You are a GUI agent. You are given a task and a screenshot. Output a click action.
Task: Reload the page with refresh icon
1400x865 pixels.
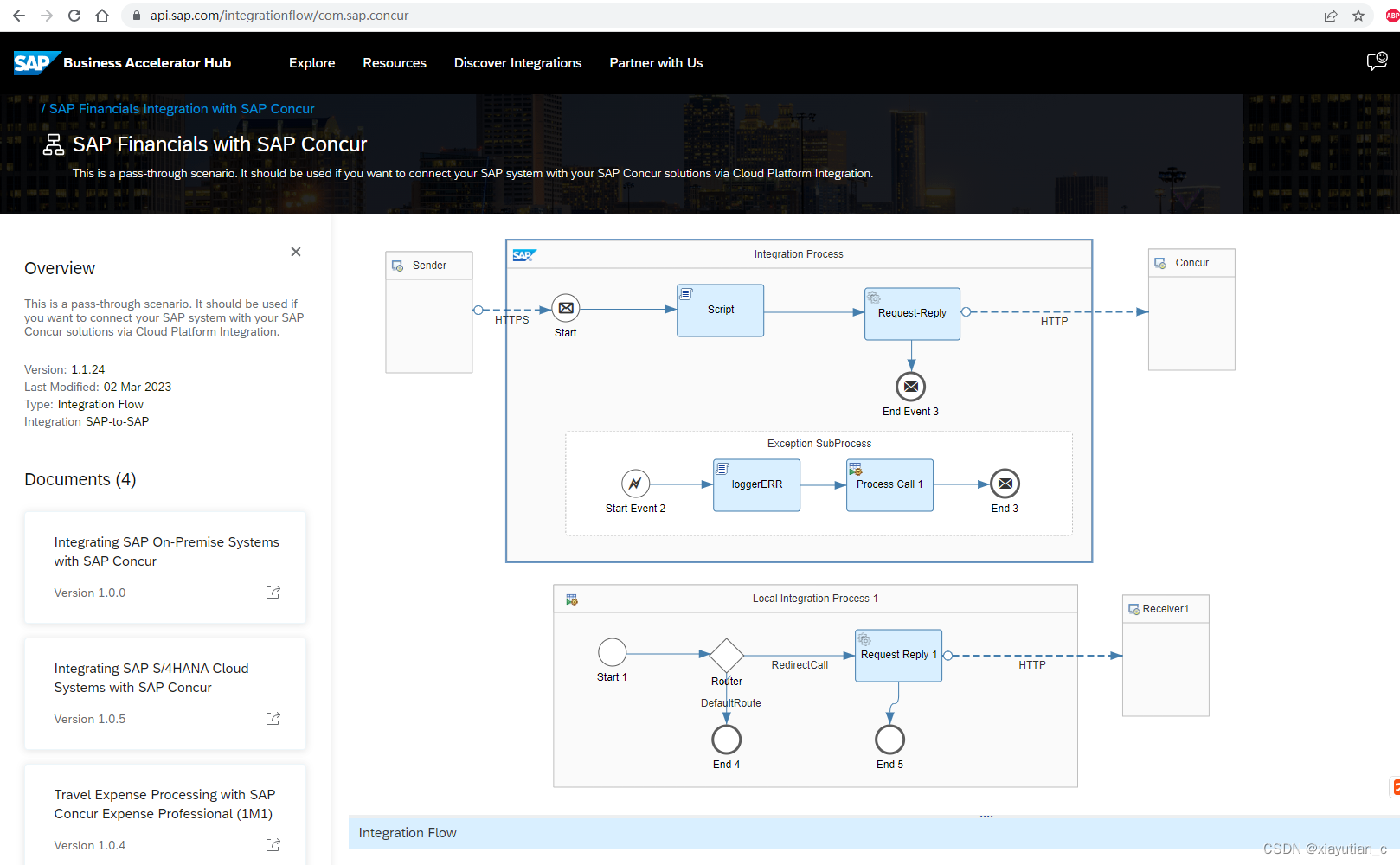74,16
